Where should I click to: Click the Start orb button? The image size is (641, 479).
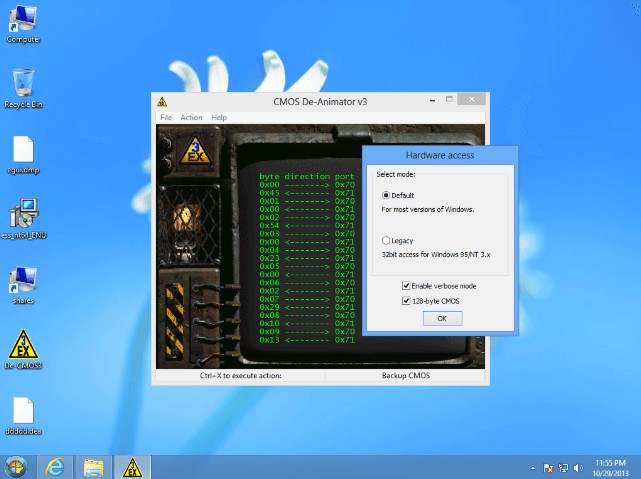tap(16, 466)
